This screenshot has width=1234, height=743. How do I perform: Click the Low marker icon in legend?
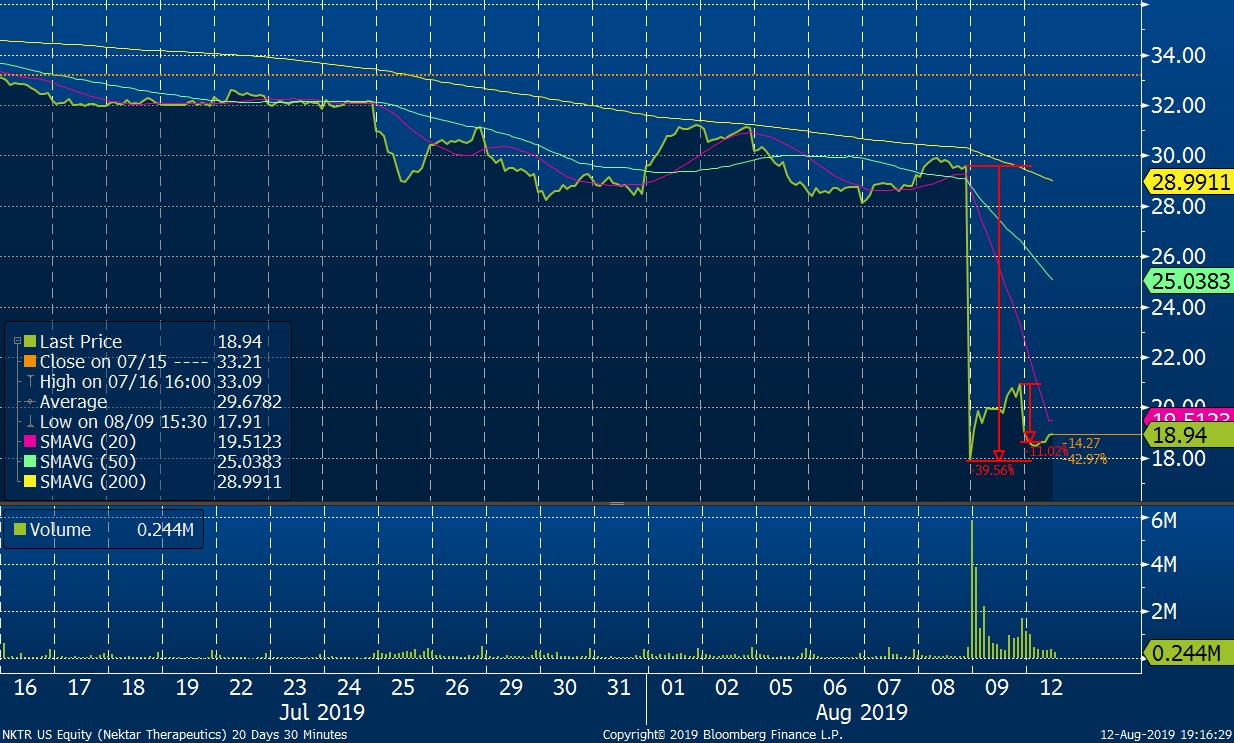pos(29,422)
